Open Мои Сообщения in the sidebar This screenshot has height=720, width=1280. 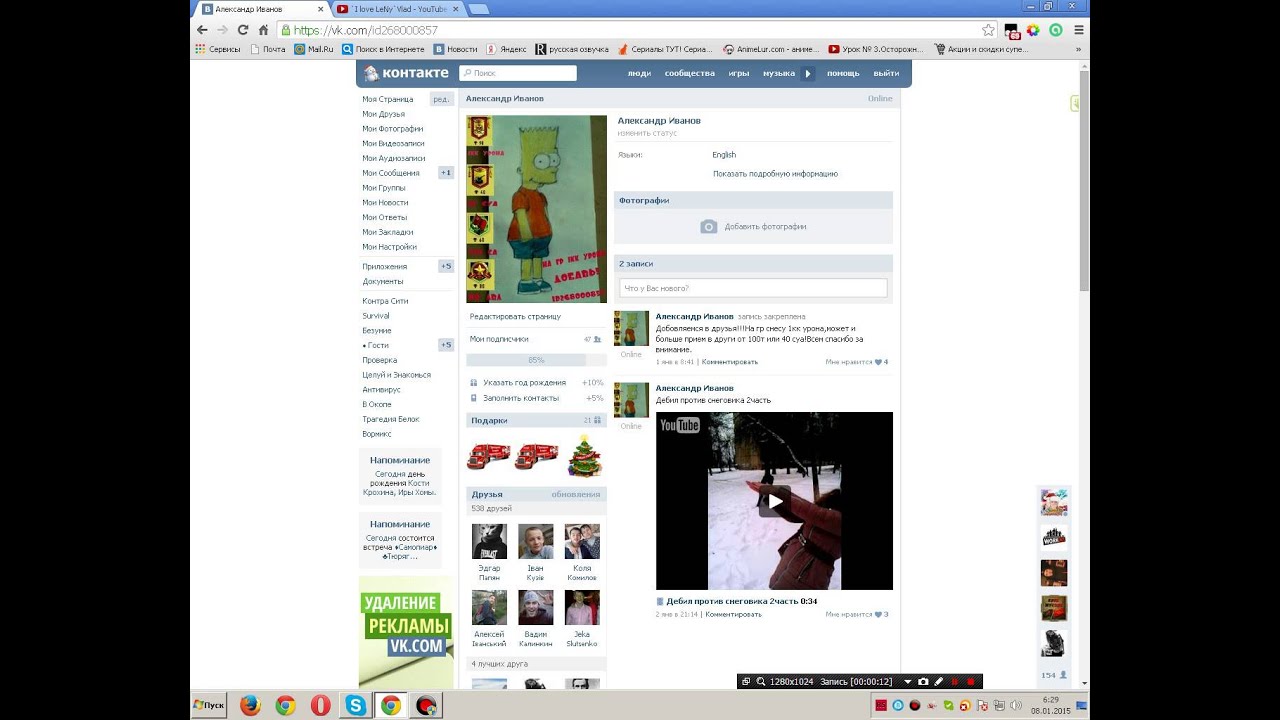click(x=391, y=173)
